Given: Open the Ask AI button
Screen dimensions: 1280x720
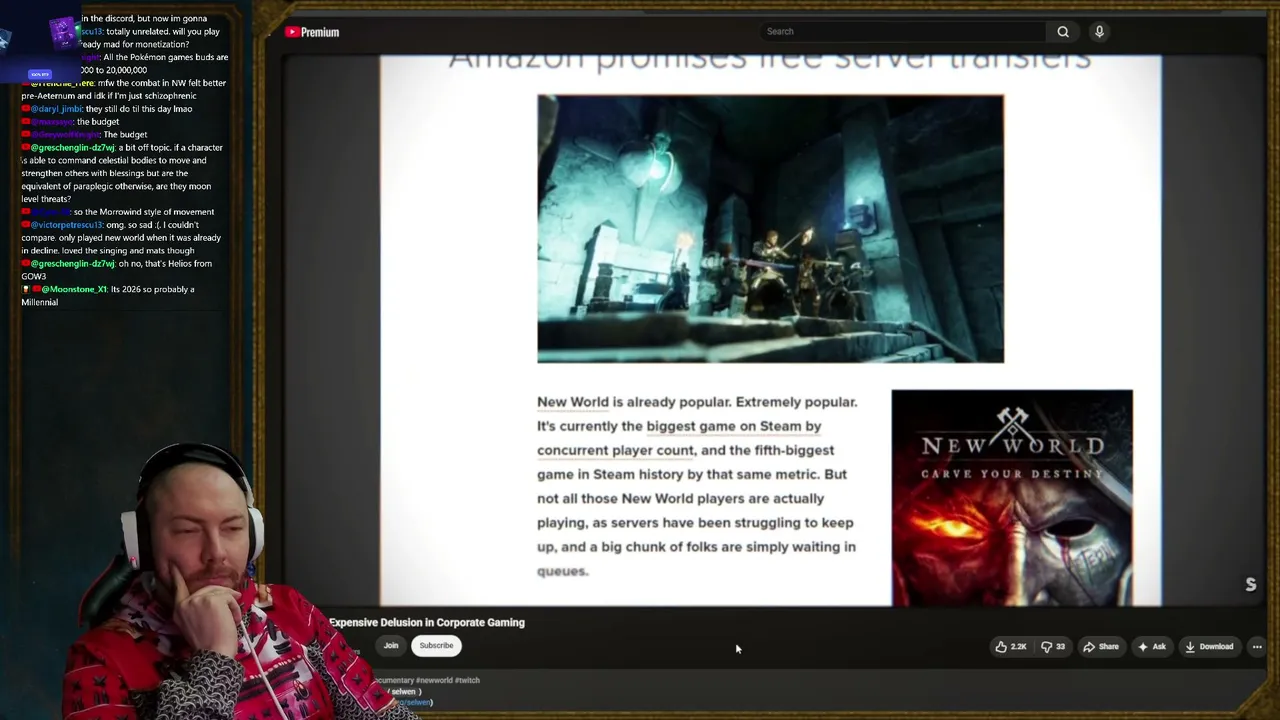Looking at the screenshot, I should pyautogui.click(x=1152, y=647).
